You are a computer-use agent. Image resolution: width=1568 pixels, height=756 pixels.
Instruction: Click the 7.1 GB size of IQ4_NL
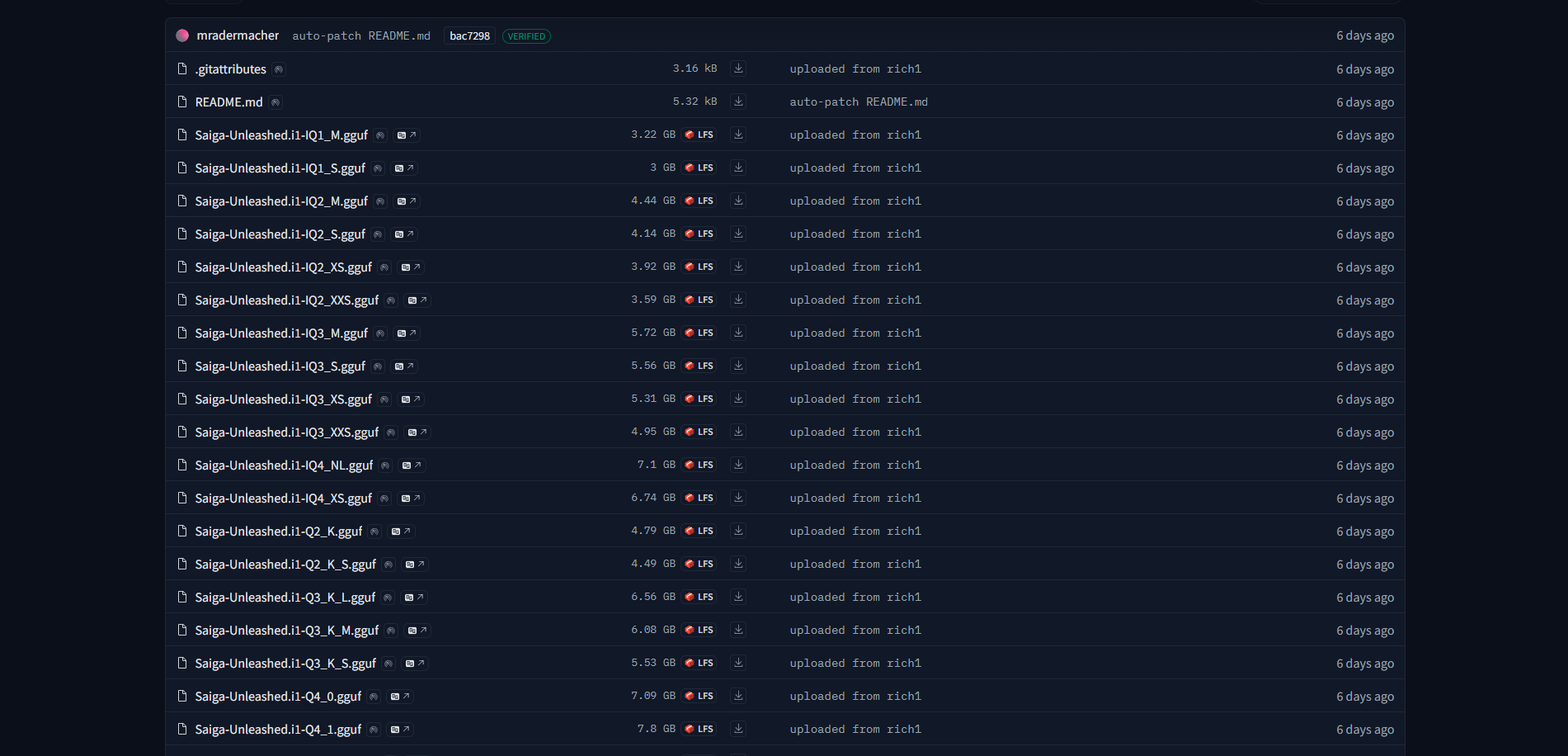(x=656, y=465)
